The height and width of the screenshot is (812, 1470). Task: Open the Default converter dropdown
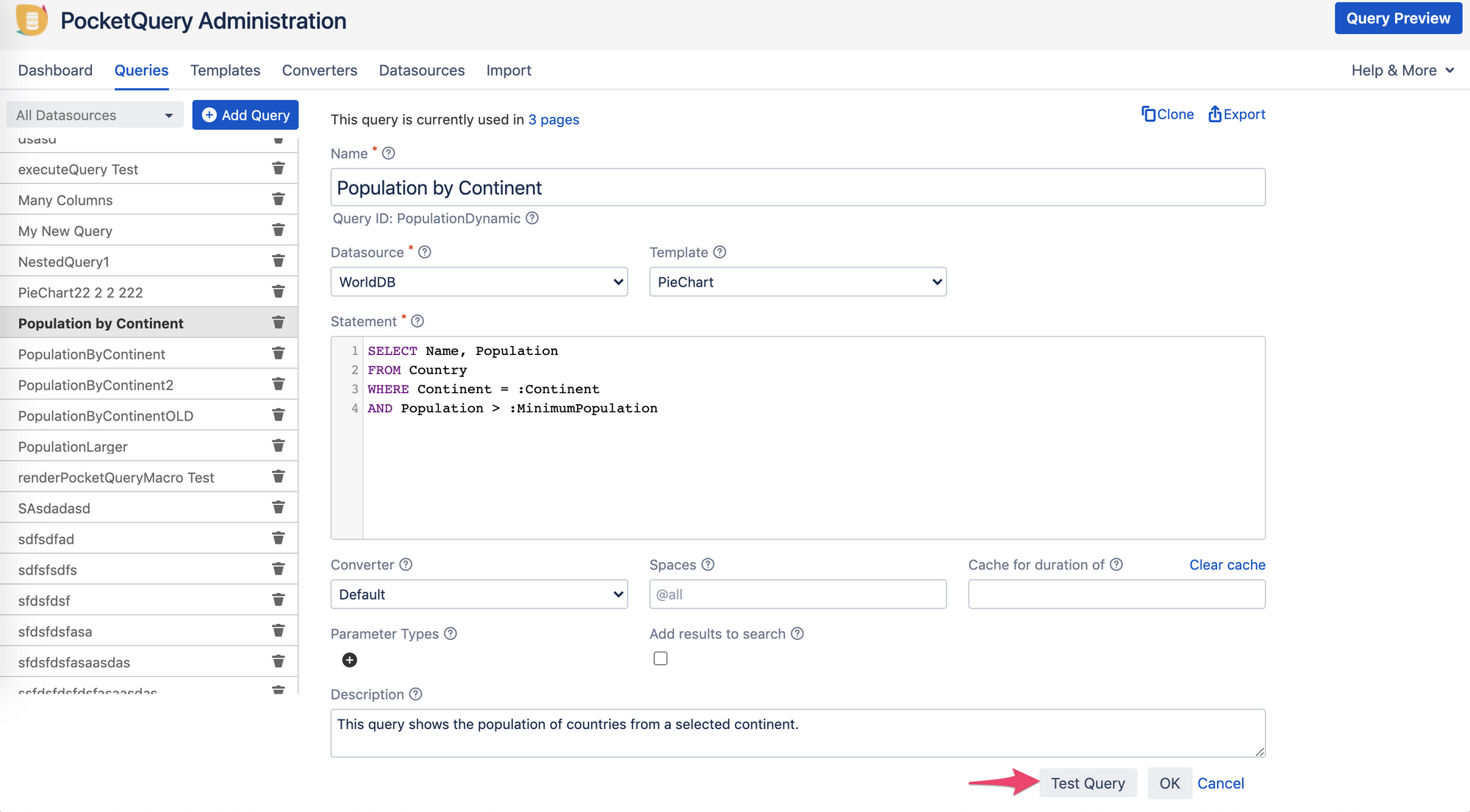point(479,594)
